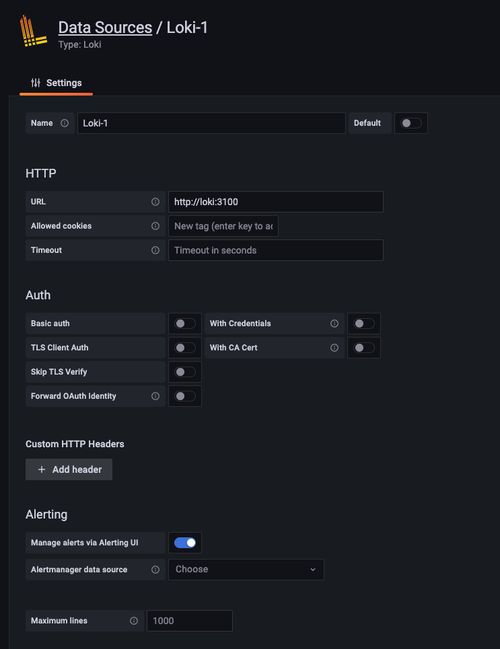Viewport: 500px width, 649px height.
Task: Disable Manage alerts via Alerting UI
Action: coord(185,543)
